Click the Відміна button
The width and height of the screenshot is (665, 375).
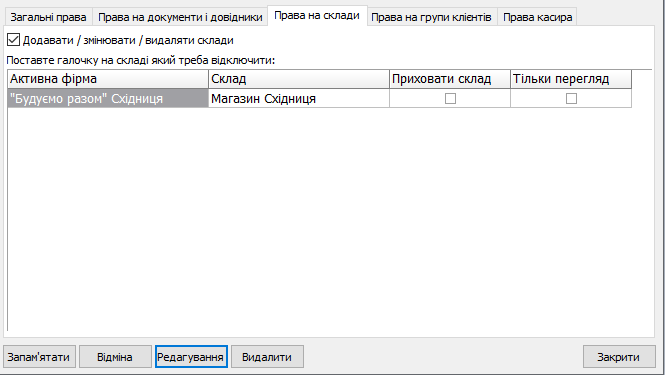(x=115, y=357)
